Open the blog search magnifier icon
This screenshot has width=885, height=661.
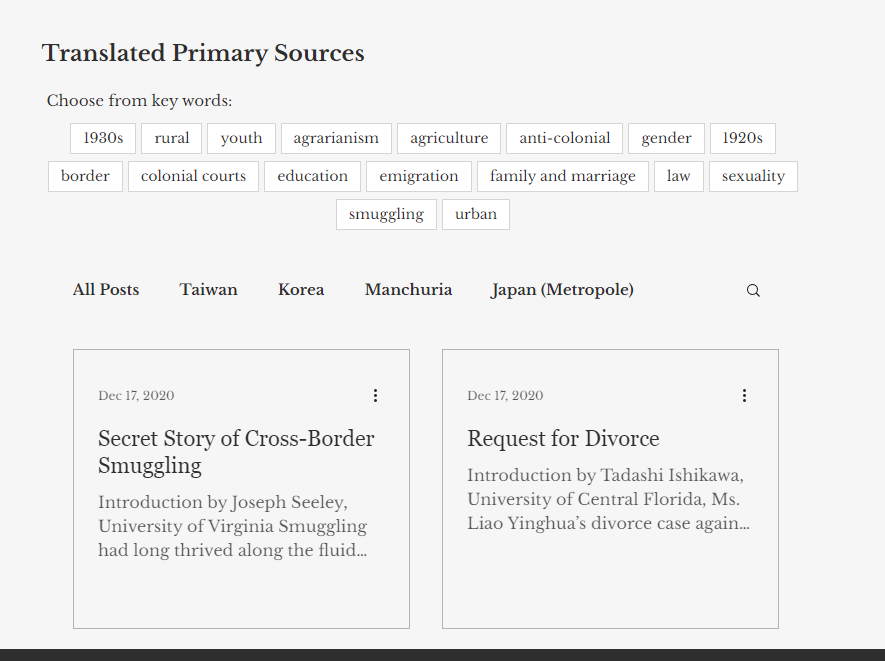pos(753,291)
